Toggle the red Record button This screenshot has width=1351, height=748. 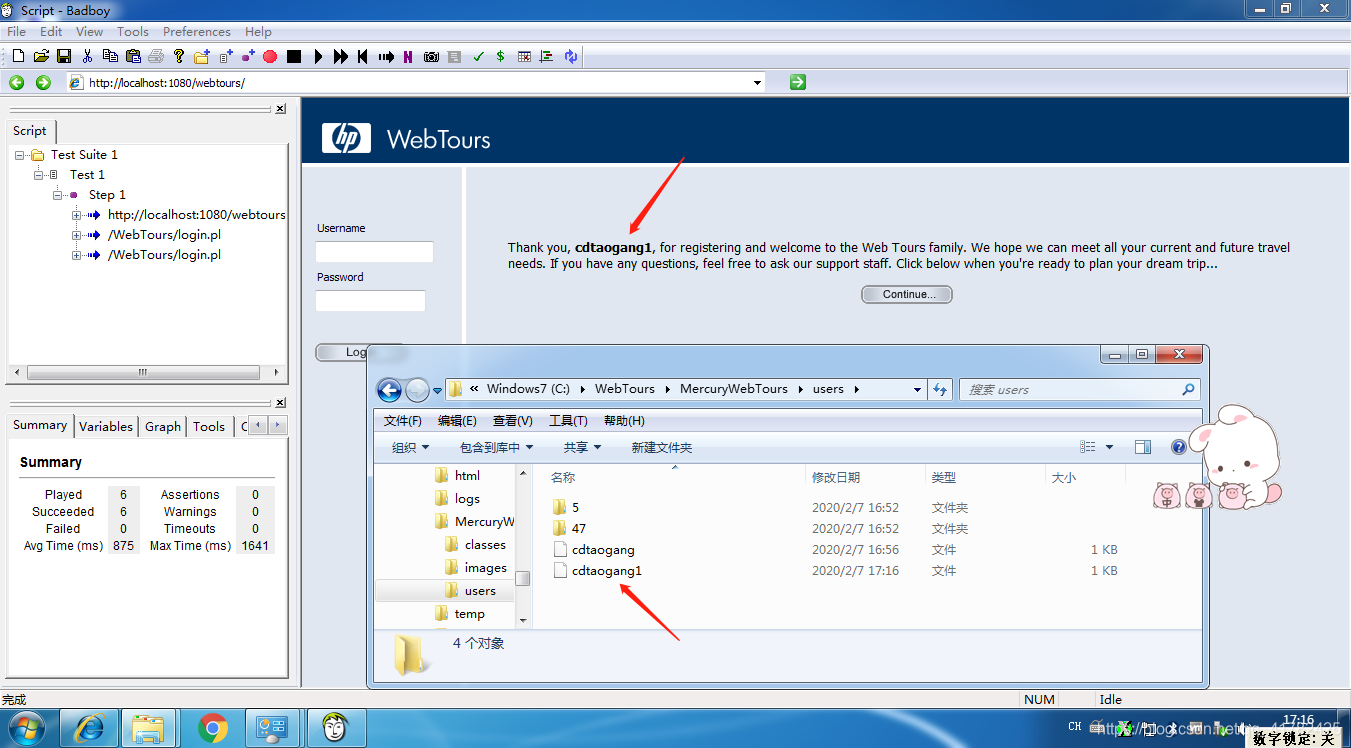click(270, 57)
